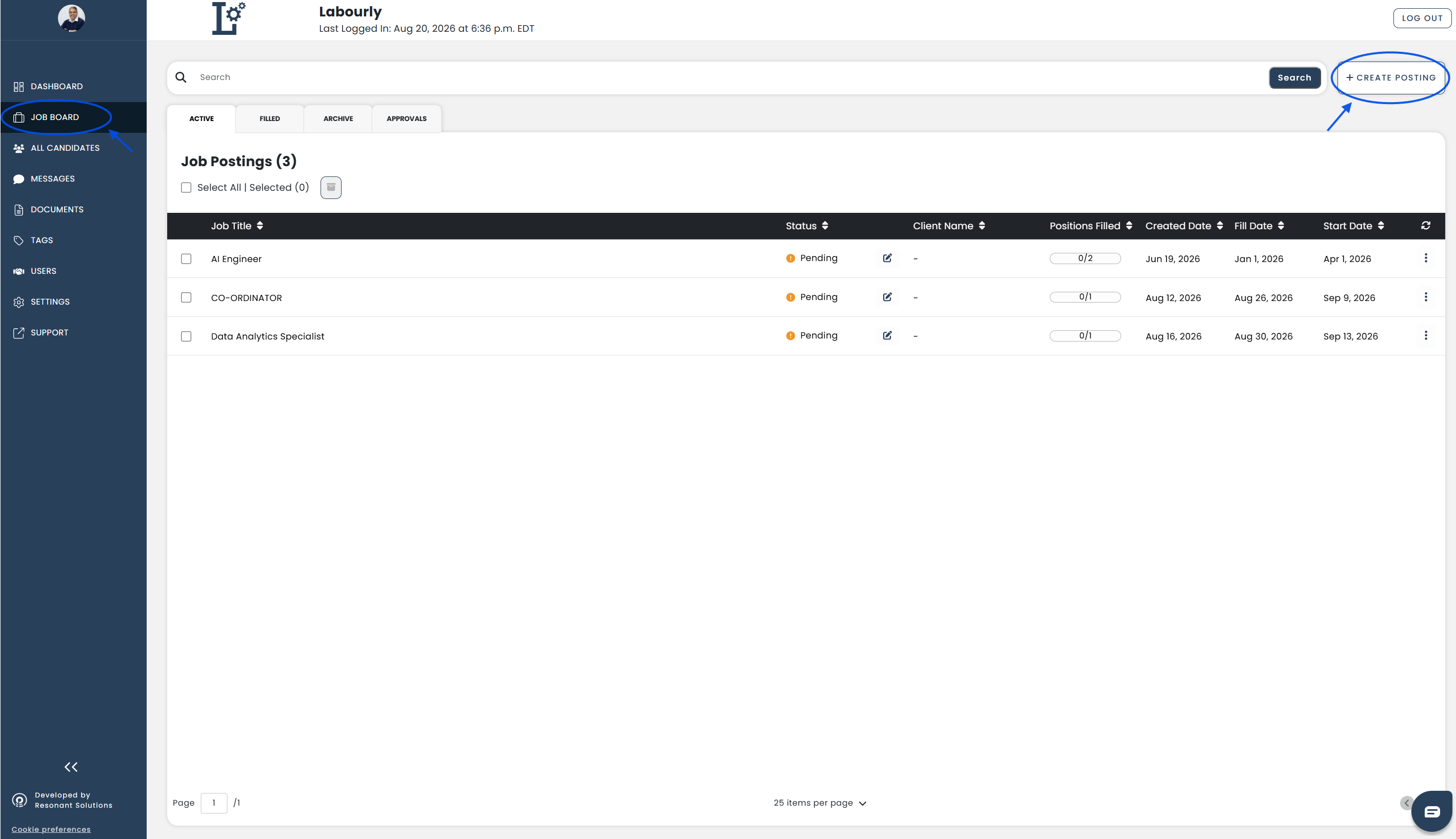Check the Data Analytics Specialist row checkbox
Image resolution: width=1456 pixels, height=839 pixels.
[186, 336]
